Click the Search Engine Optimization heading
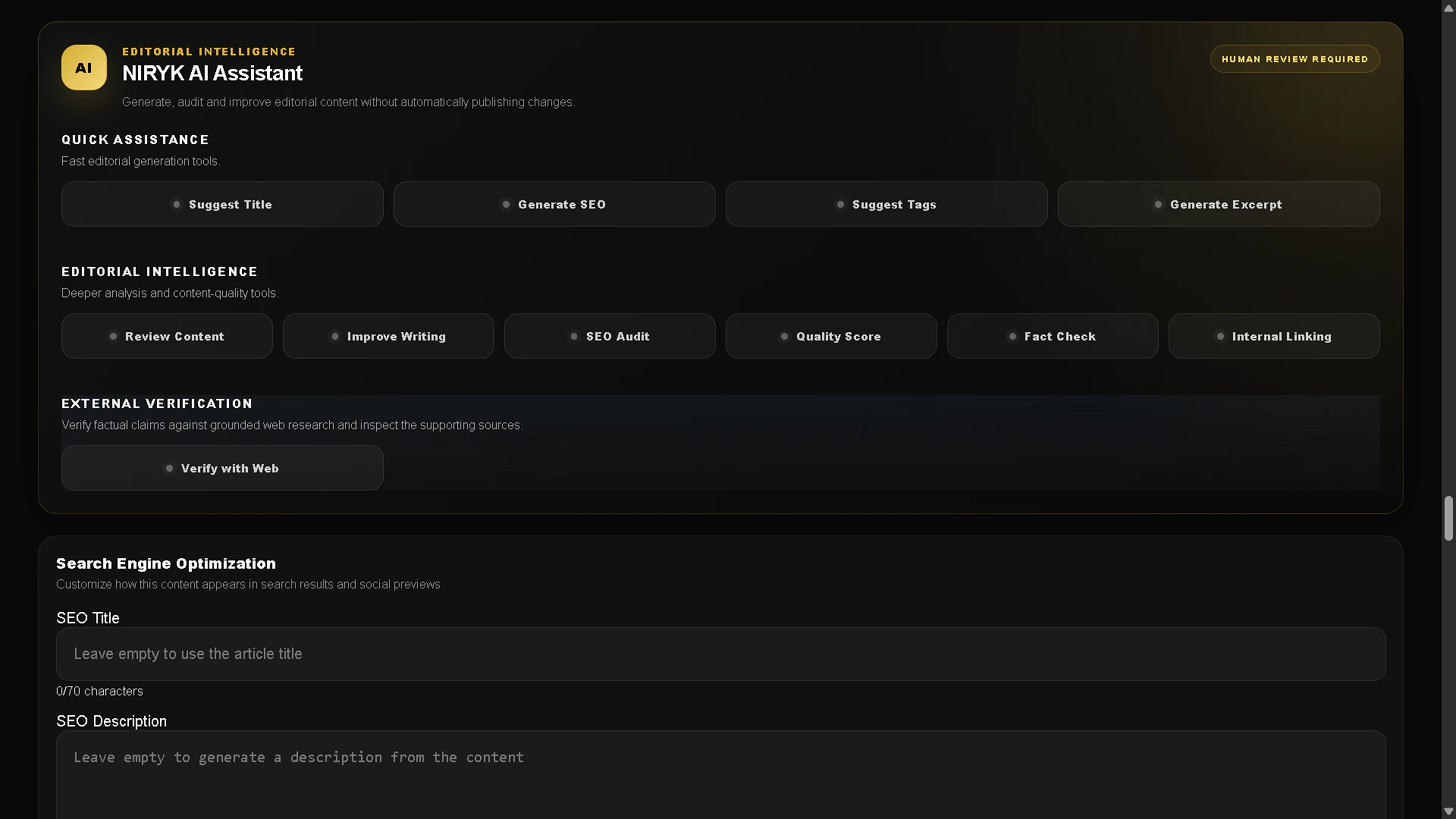This screenshot has width=1456, height=819. click(166, 563)
